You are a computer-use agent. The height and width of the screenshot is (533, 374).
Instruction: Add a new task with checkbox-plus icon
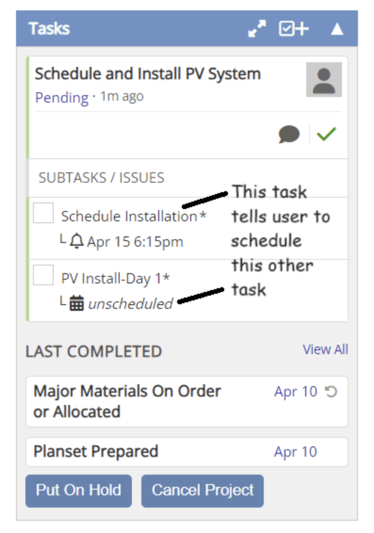[294, 29]
